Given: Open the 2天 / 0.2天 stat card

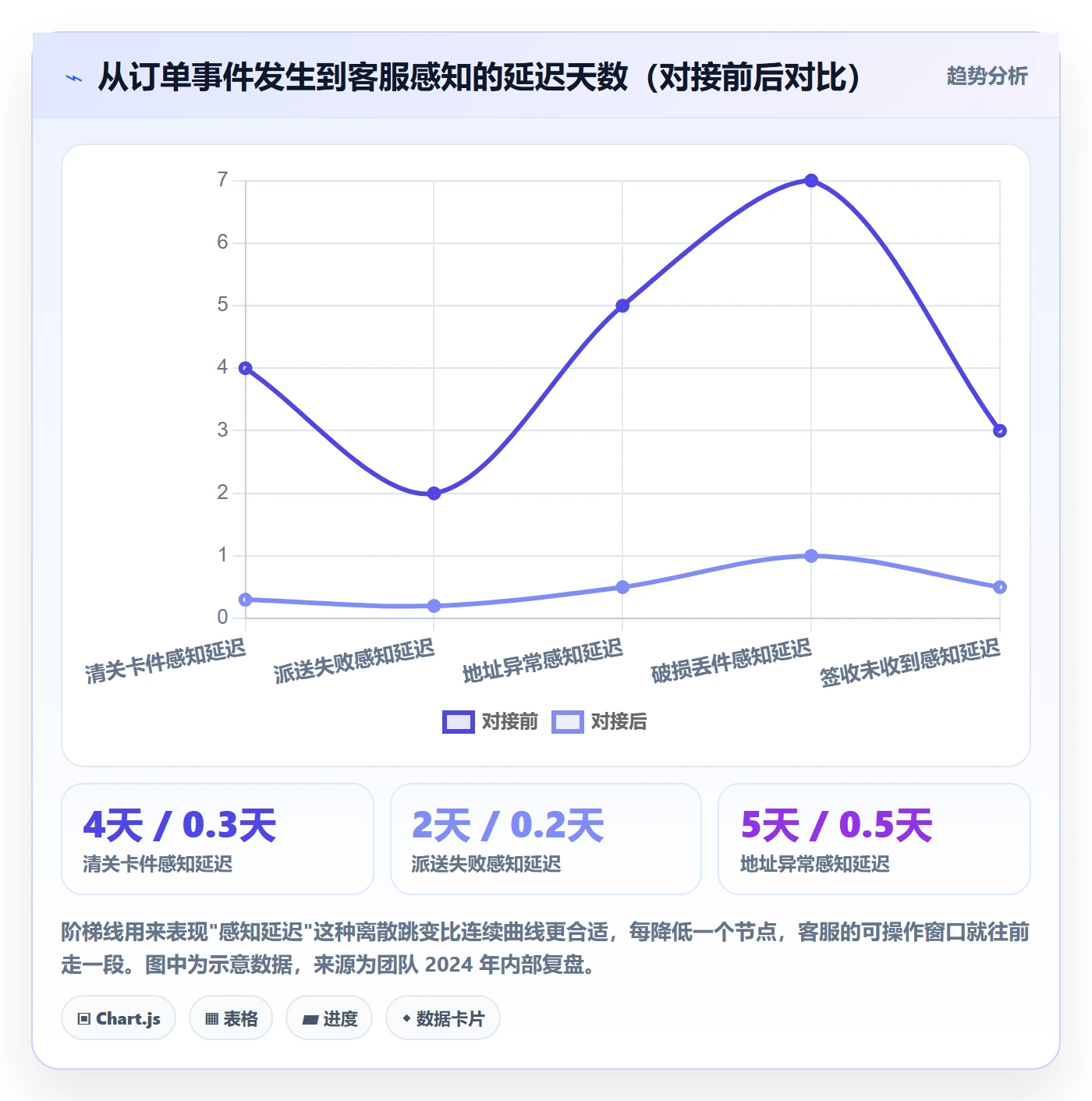Looking at the screenshot, I should click(546, 839).
